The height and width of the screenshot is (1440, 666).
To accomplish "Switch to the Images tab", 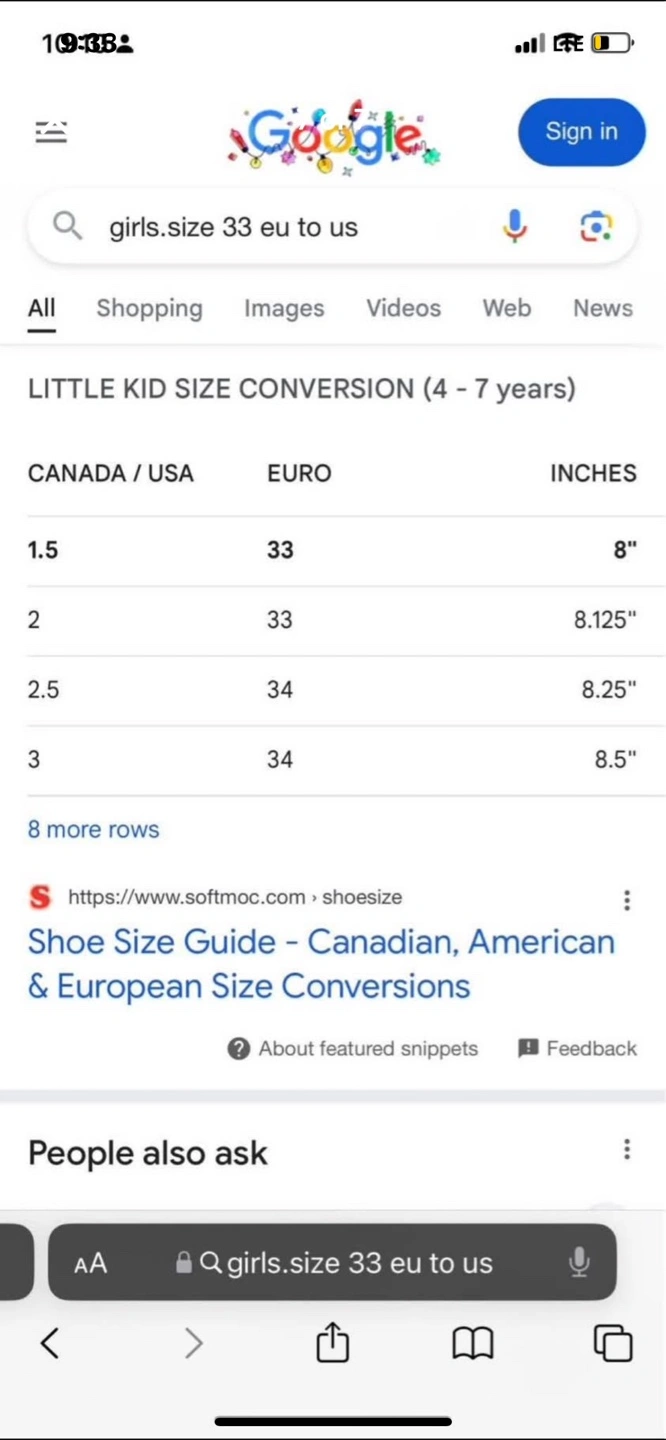I will [284, 308].
